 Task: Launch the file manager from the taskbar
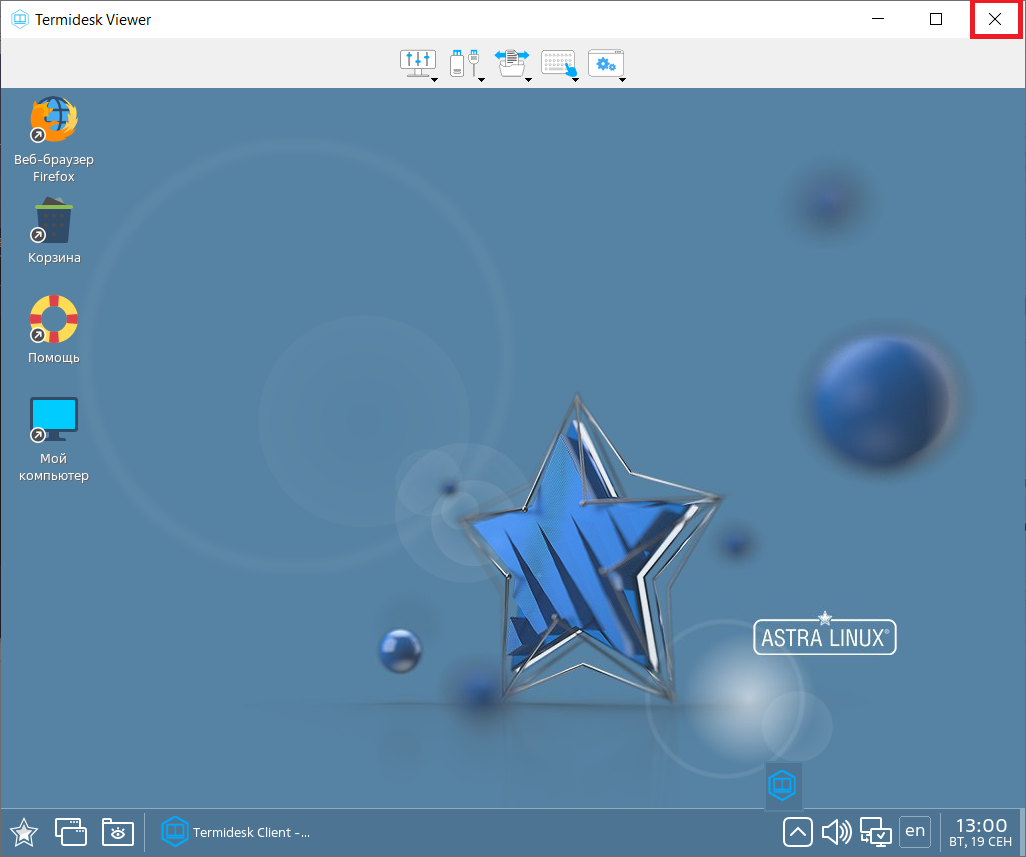point(118,831)
